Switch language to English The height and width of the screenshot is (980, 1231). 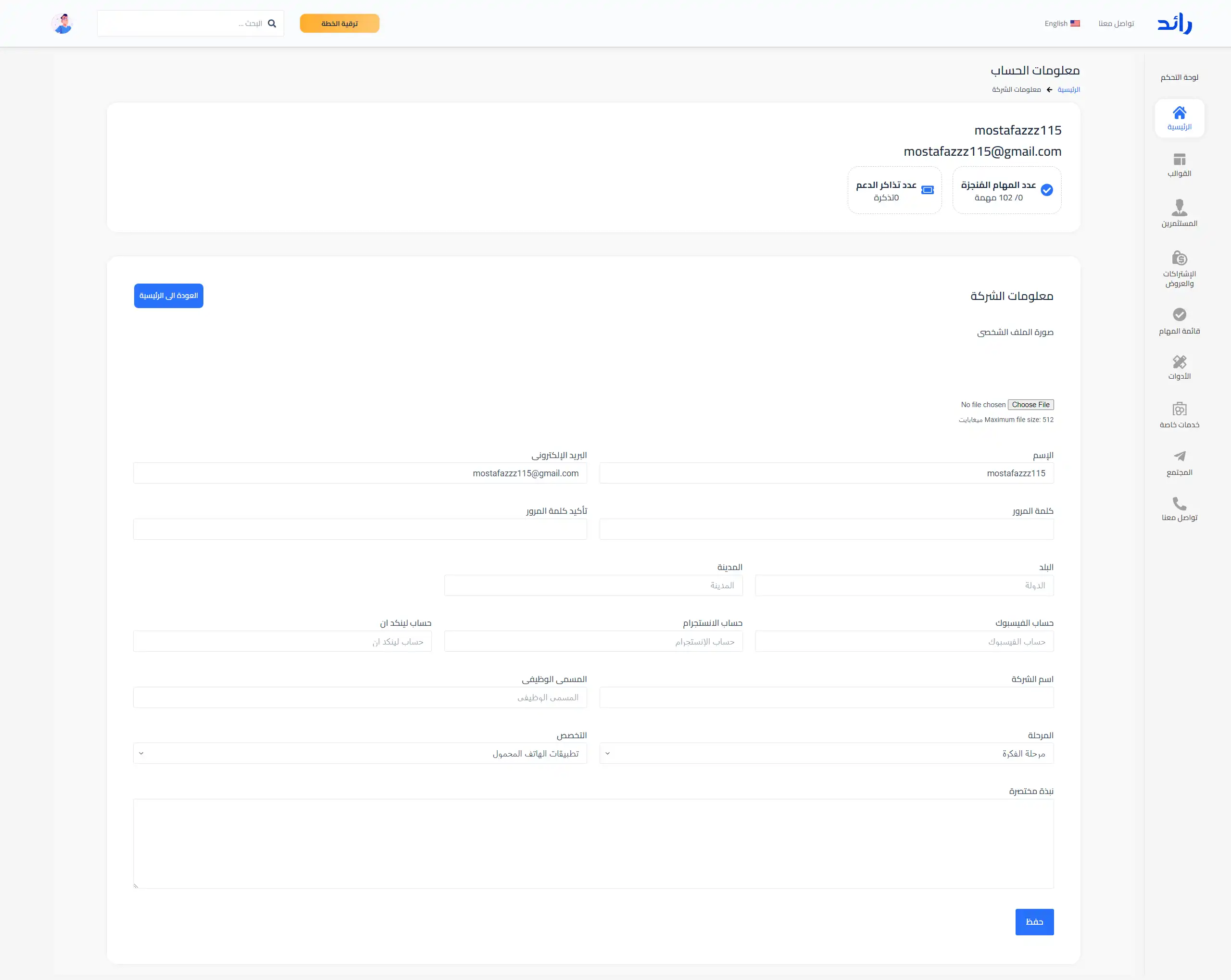[x=1061, y=24]
